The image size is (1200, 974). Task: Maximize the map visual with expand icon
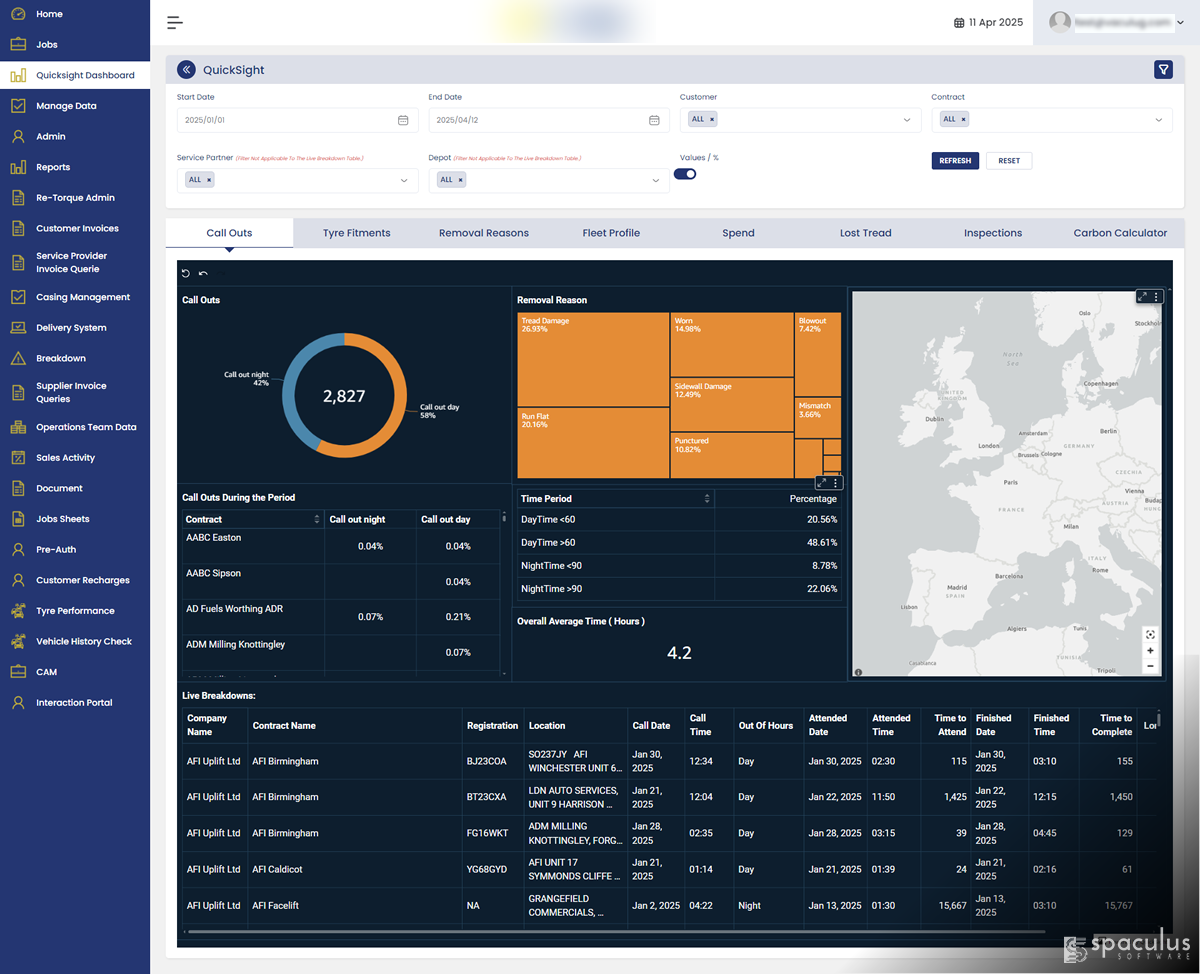point(1143,297)
